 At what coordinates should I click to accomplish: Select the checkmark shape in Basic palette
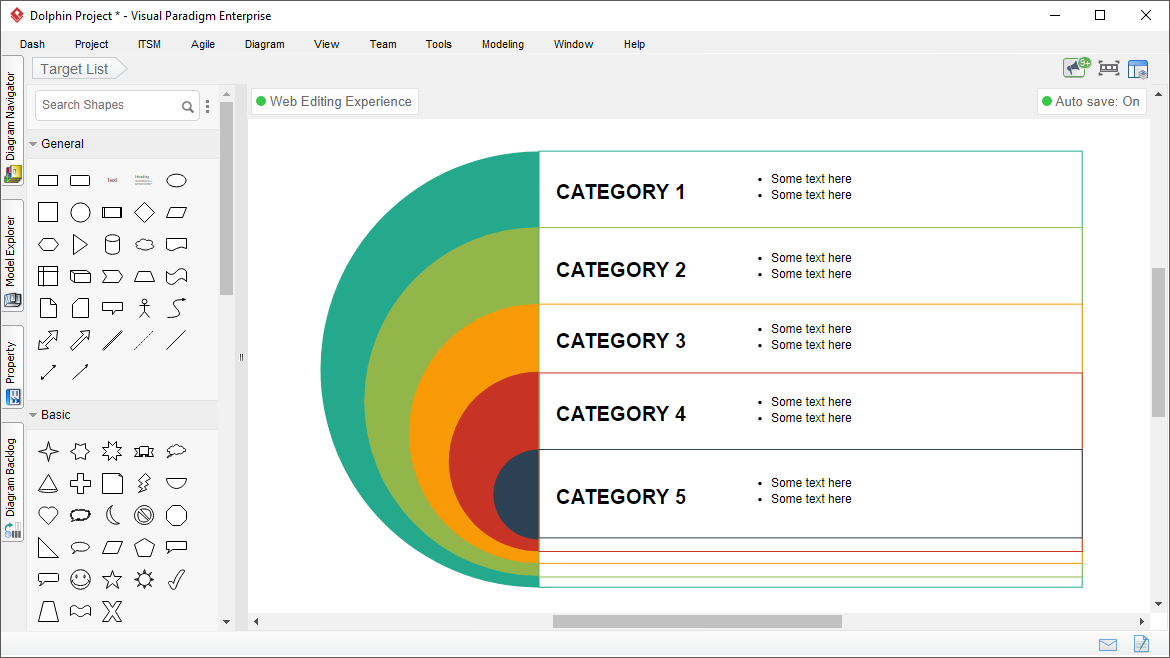(176, 579)
